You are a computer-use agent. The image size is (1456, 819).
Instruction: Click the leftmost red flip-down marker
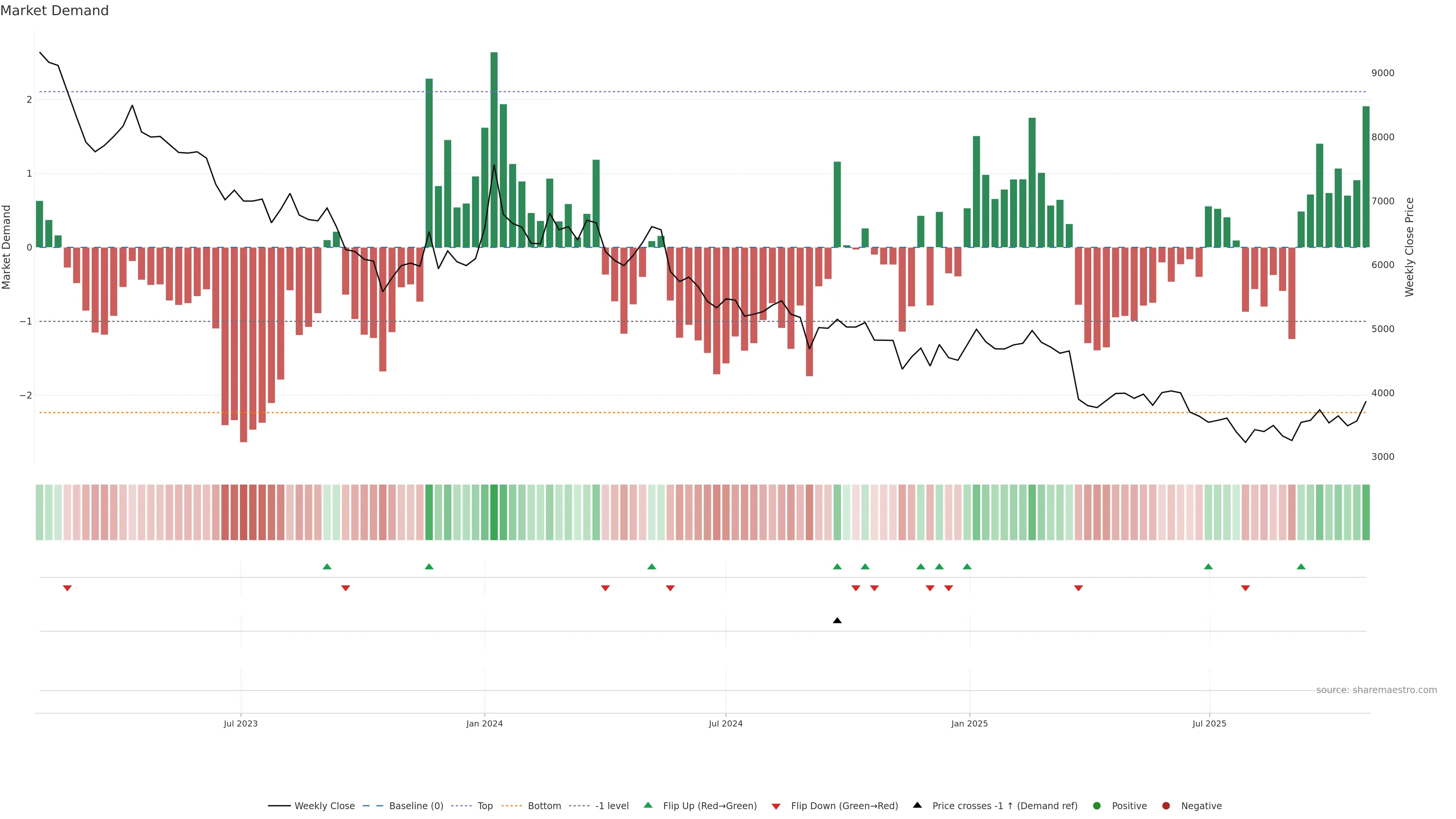67,588
